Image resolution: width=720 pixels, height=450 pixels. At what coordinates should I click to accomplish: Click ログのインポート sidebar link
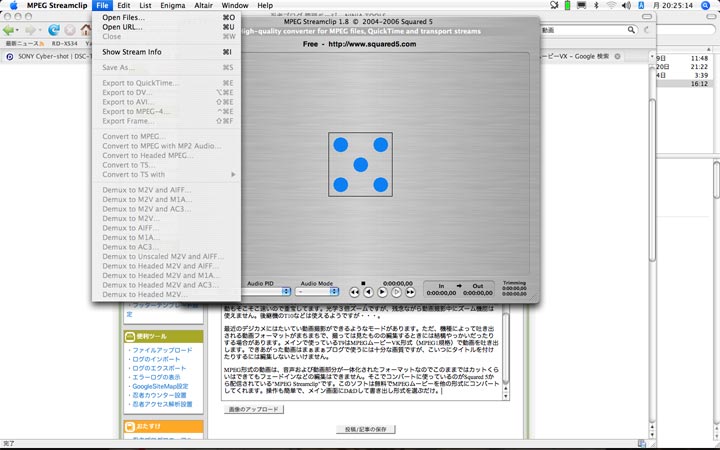coord(156,359)
